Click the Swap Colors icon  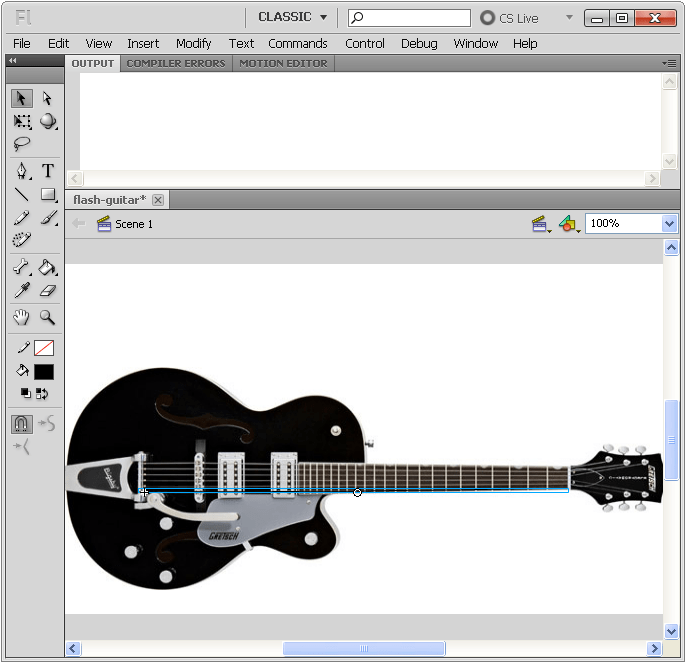(42, 394)
